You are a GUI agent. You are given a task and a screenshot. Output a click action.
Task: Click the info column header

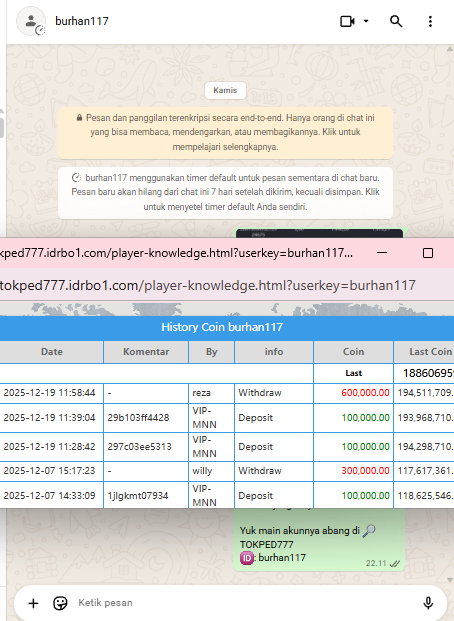pyautogui.click(x=274, y=352)
